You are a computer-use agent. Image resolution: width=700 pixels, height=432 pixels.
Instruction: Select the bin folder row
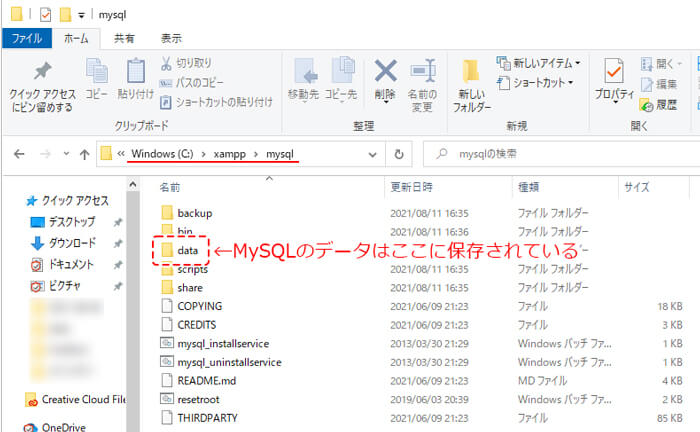[x=420, y=231]
